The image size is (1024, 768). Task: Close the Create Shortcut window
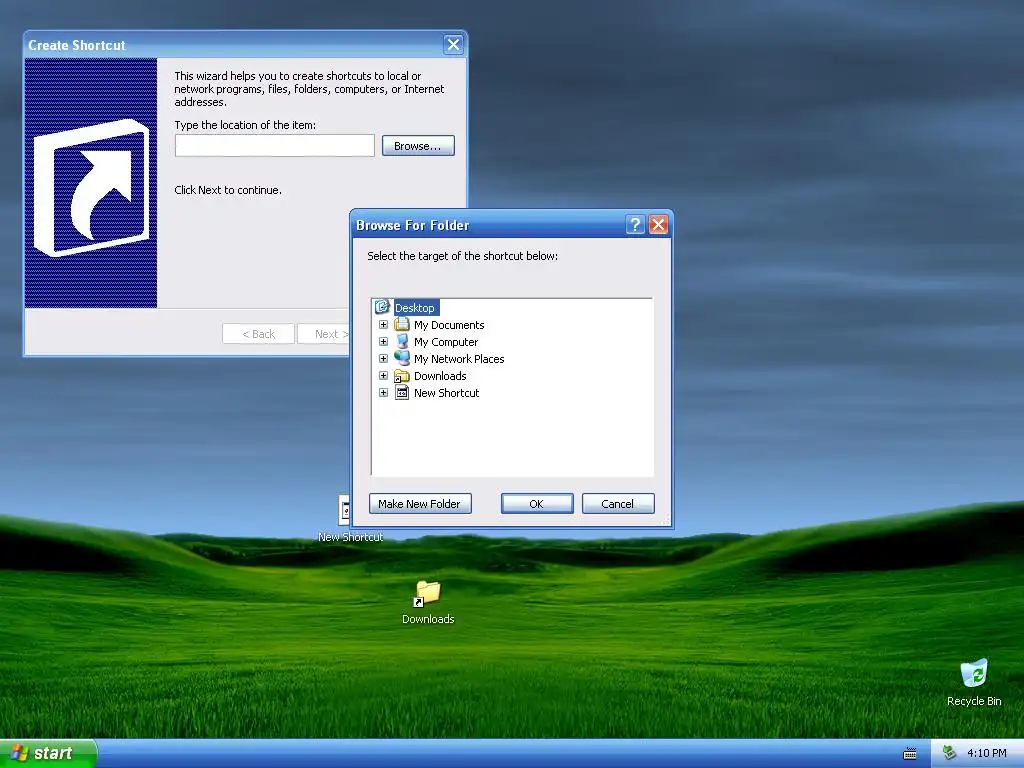click(453, 44)
